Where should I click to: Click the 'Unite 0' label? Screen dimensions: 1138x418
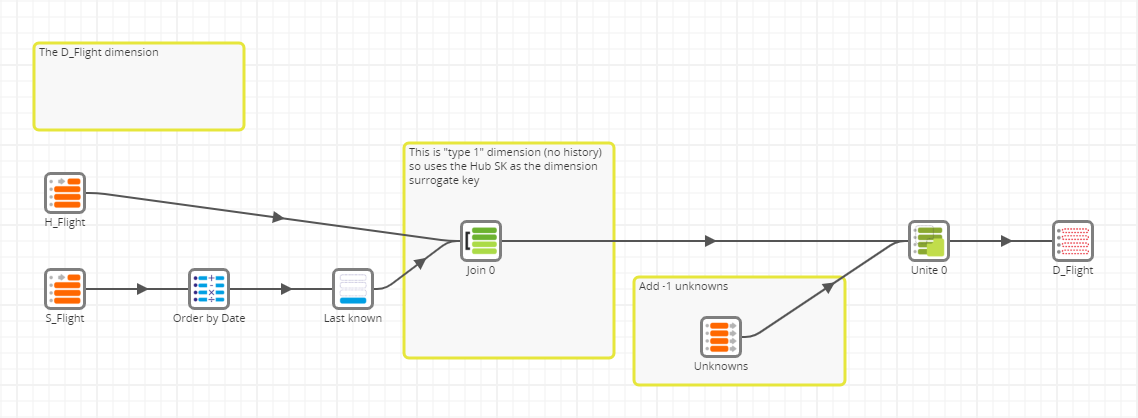pos(929,270)
